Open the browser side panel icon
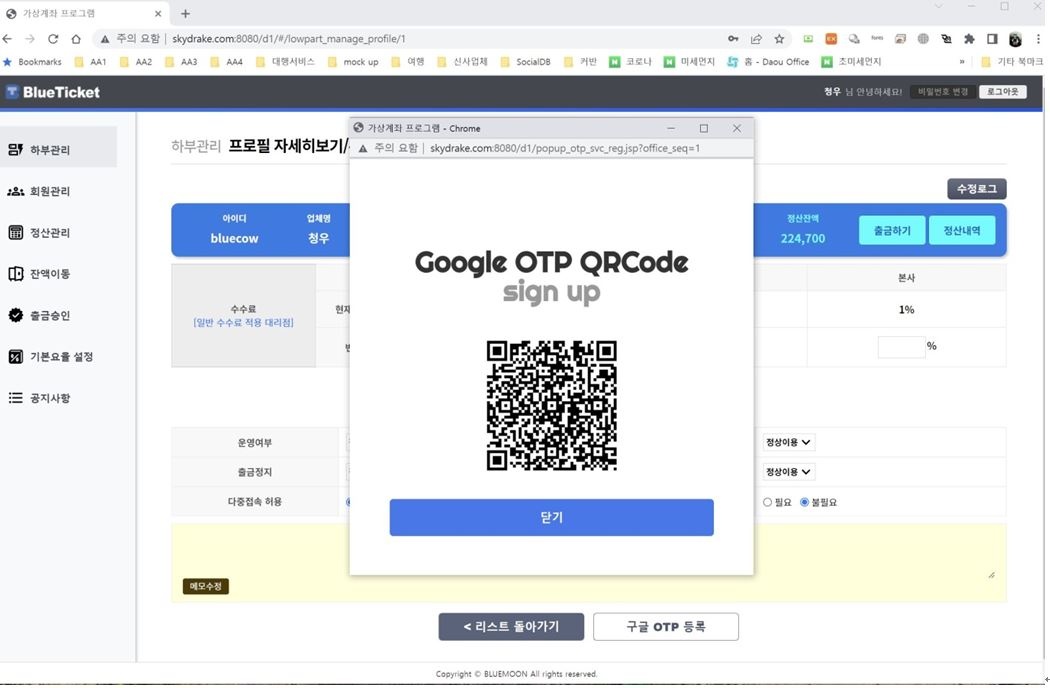Image resolution: width=1050 pixels, height=688 pixels. (992, 39)
